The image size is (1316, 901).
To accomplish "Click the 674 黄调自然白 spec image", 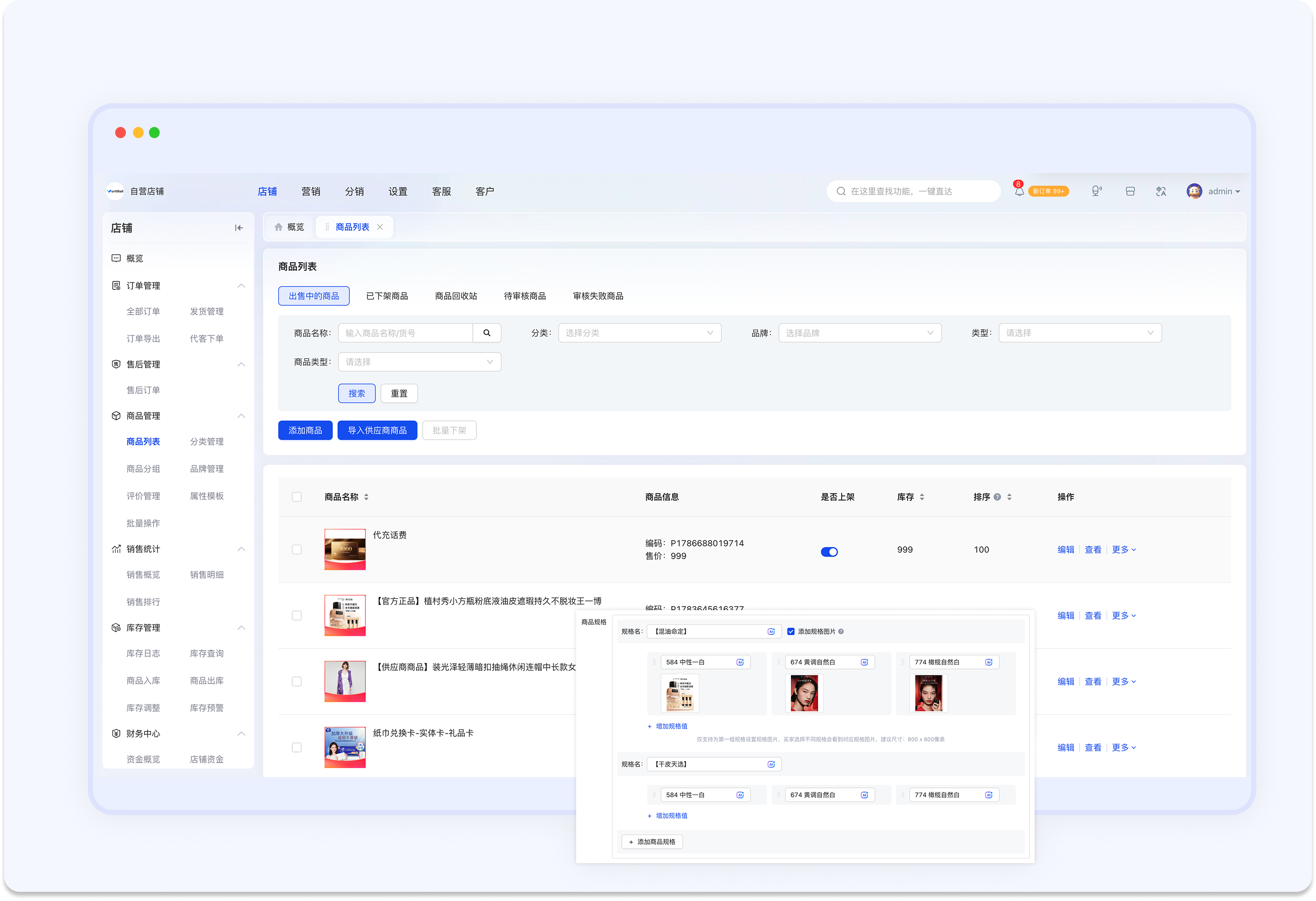I will pyautogui.click(x=804, y=694).
